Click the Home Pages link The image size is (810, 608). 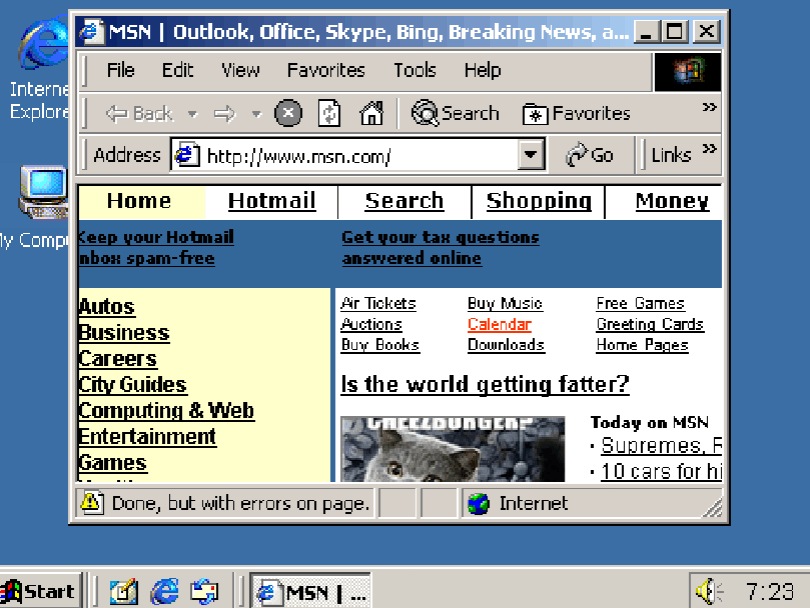[642, 345]
